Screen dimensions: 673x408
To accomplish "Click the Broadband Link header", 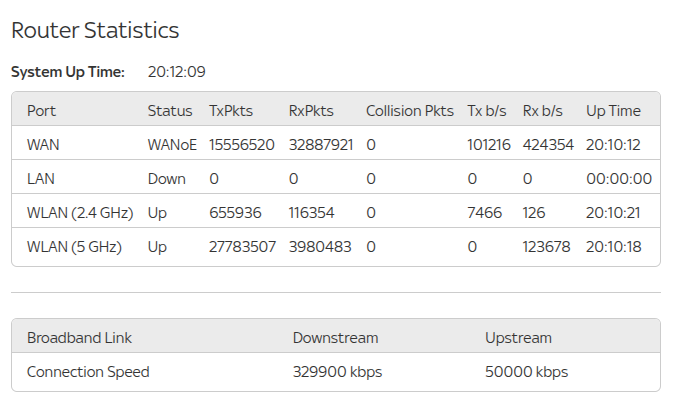I will pyautogui.click(x=79, y=338).
